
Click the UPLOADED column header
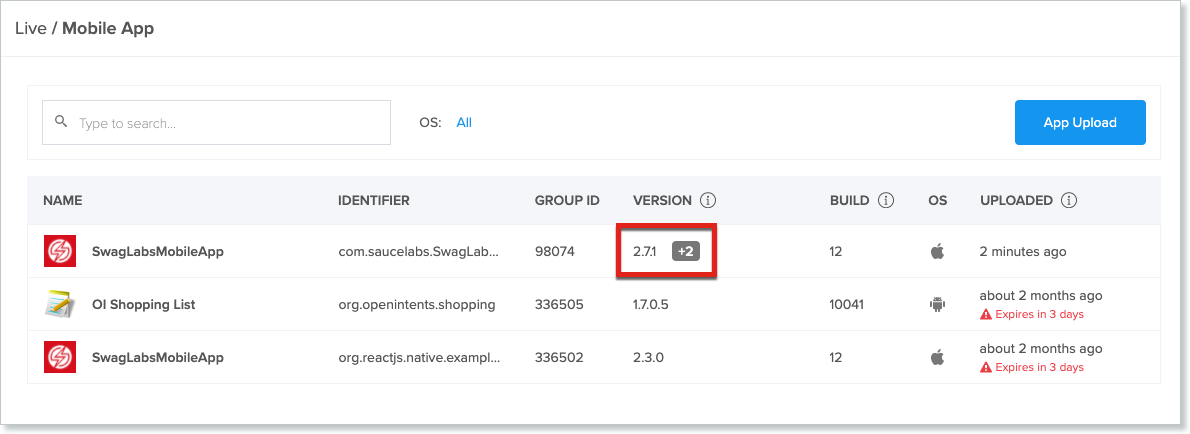pos(1016,200)
